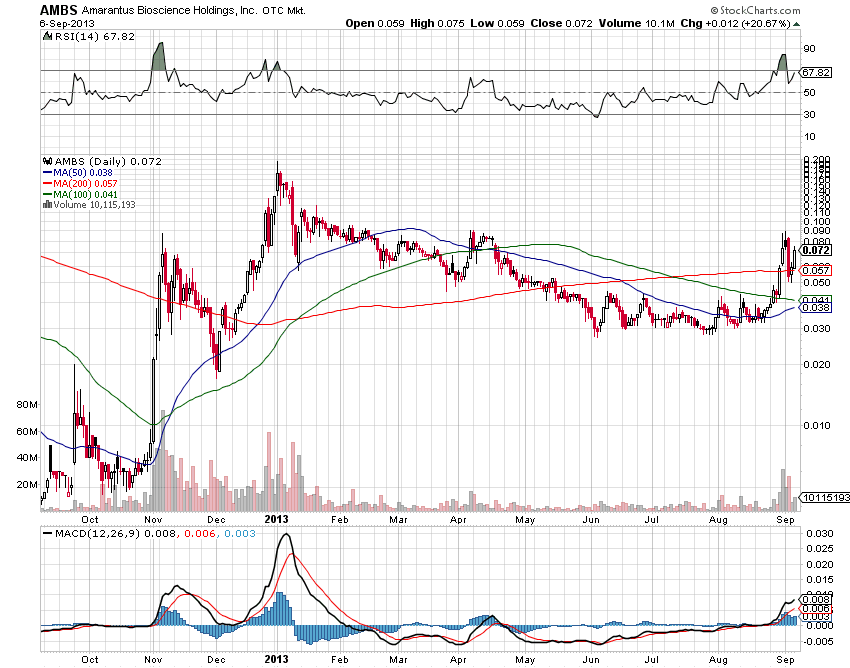Screen dimensions: 850x668
Task: Click the green MA(100) legend line marker
Action: pyautogui.click(x=47, y=195)
